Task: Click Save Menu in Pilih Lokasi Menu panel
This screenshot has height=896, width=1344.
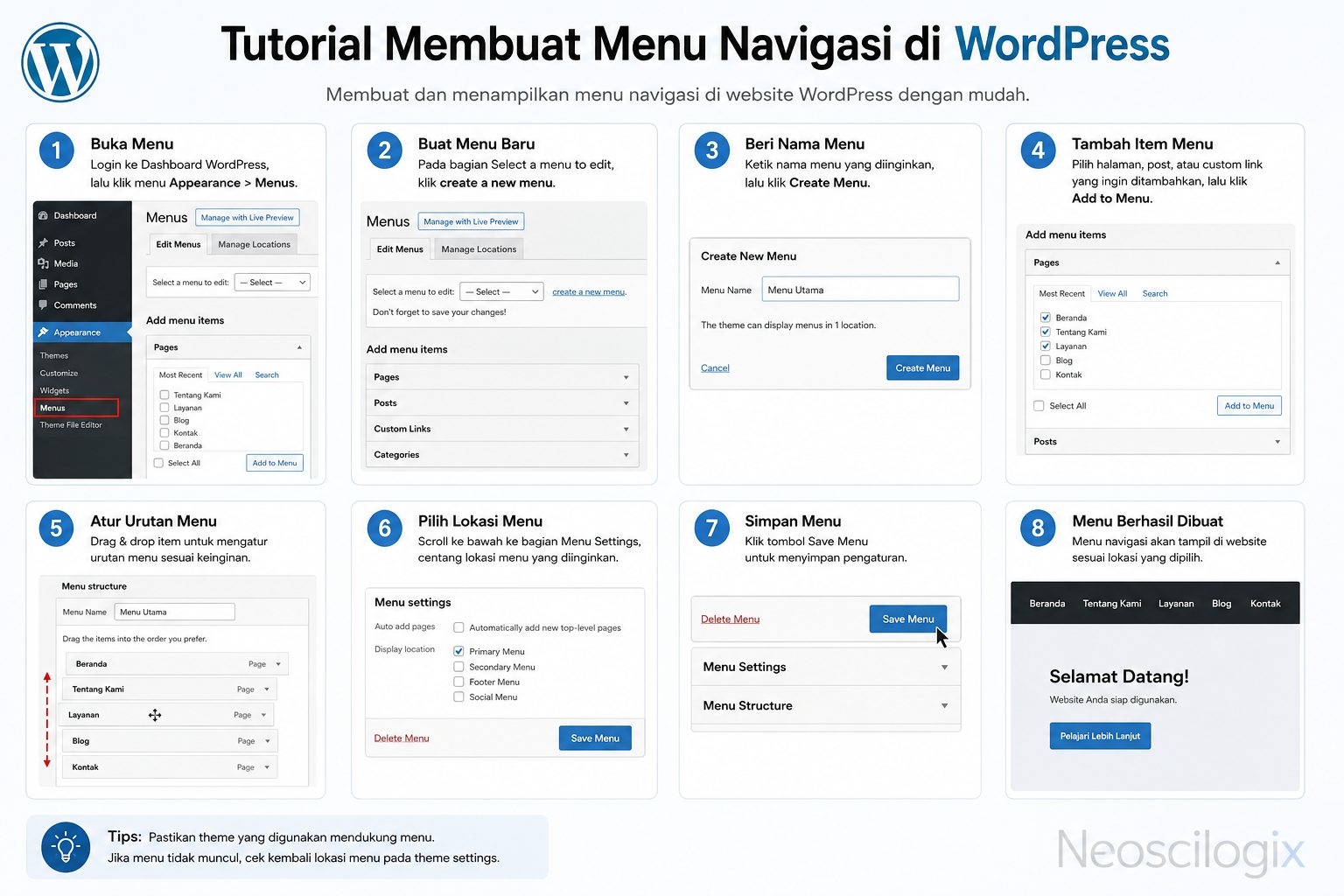Action: 595,738
